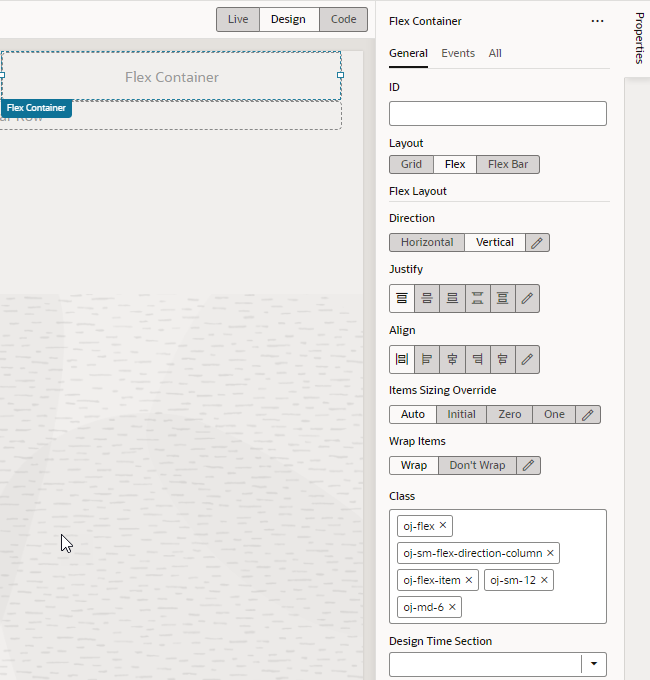Choose Don't Wrap for Wrap Items
Viewport: 650px width, 680px height.
477,465
